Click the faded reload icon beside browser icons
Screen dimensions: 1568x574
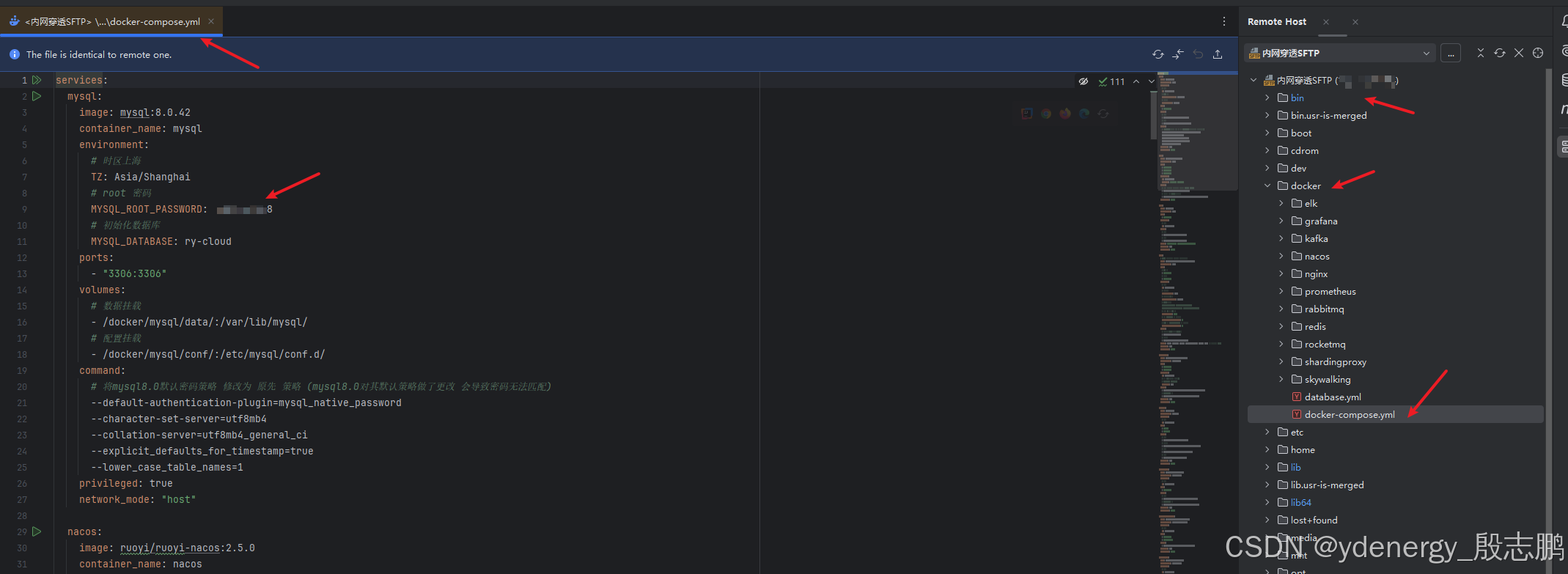pyautogui.click(x=1103, y=114)
